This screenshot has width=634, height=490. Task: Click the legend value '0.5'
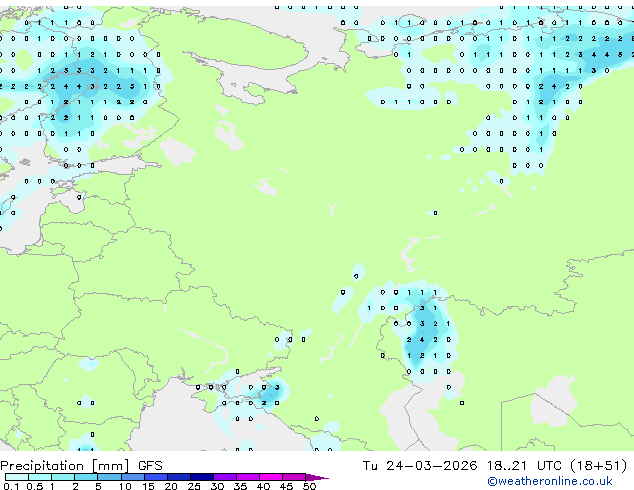34,486
